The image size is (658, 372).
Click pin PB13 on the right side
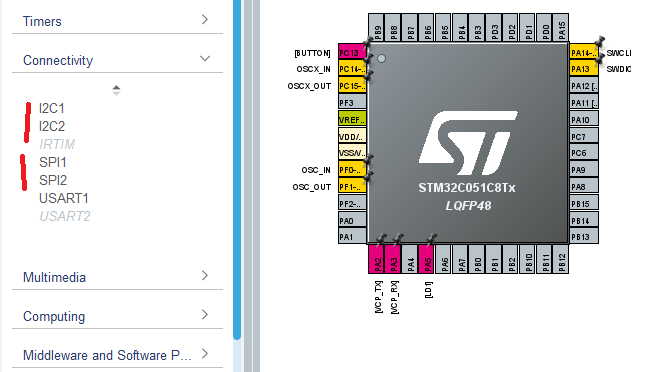coord(584,236)
